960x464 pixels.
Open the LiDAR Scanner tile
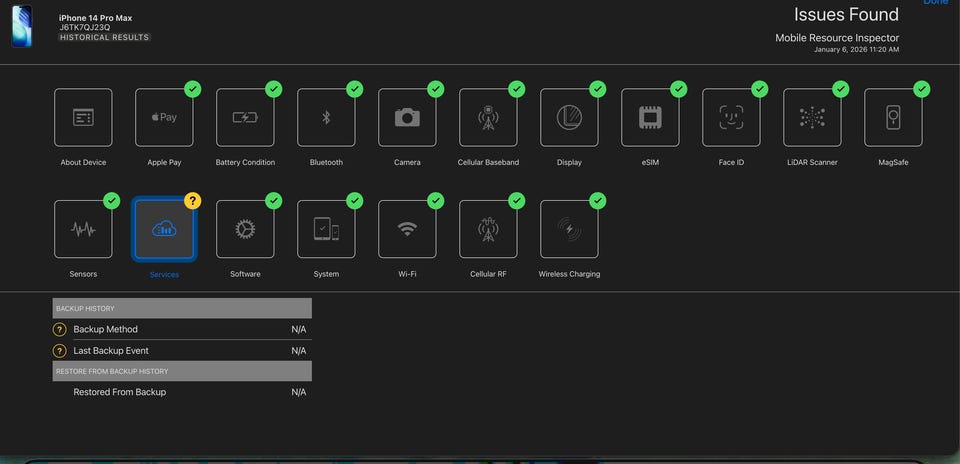pos(812,118)
